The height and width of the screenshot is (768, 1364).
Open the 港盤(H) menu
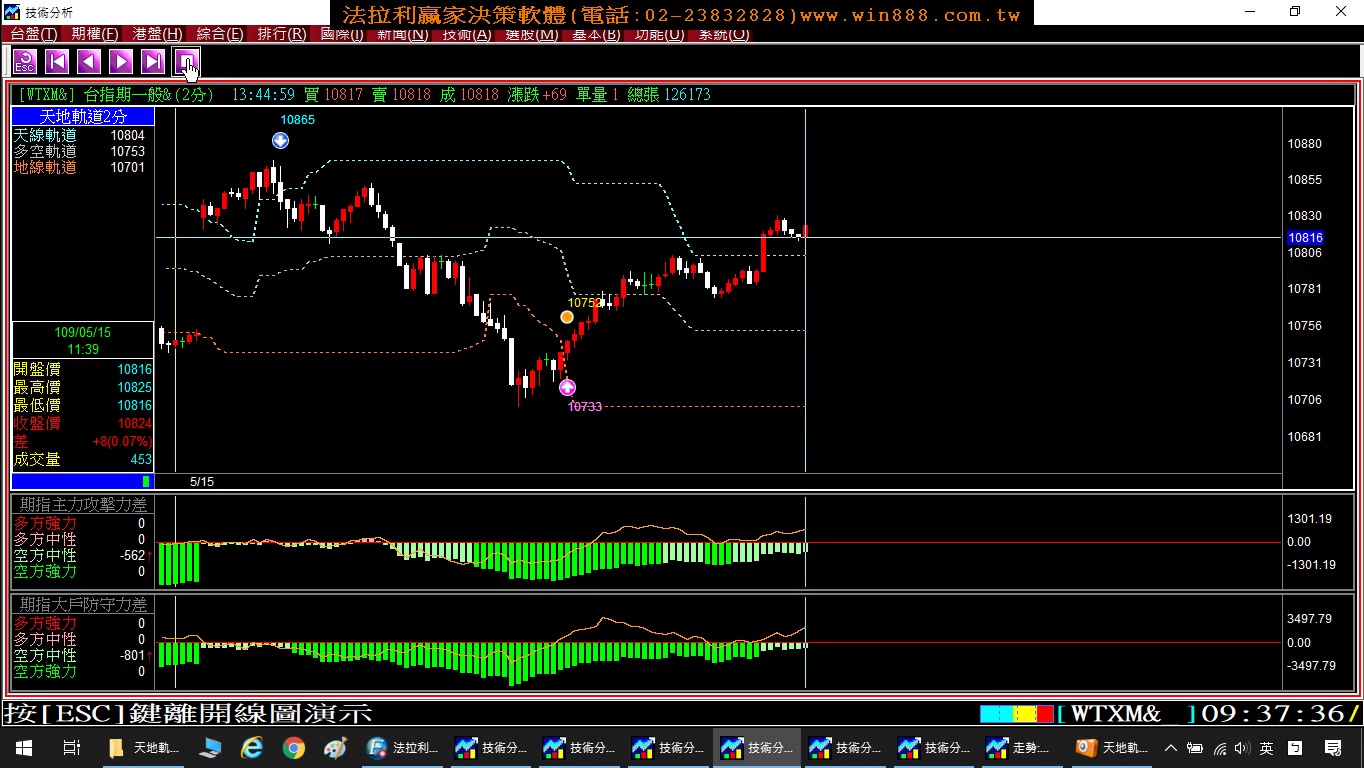(x=158, y=34)
